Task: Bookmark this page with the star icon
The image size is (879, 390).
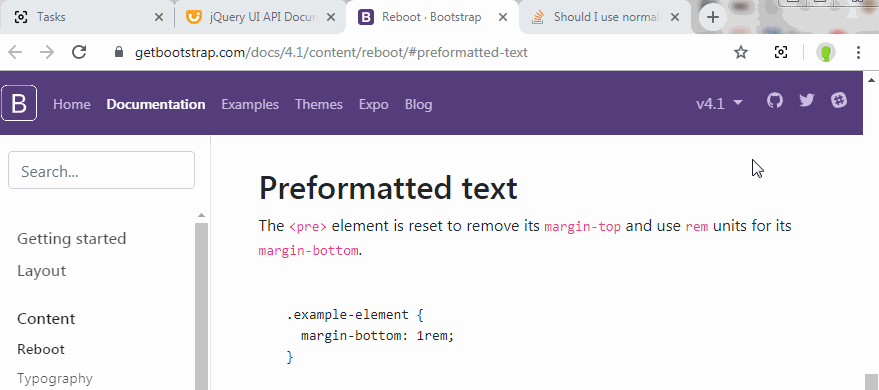Action: point(741,53)
